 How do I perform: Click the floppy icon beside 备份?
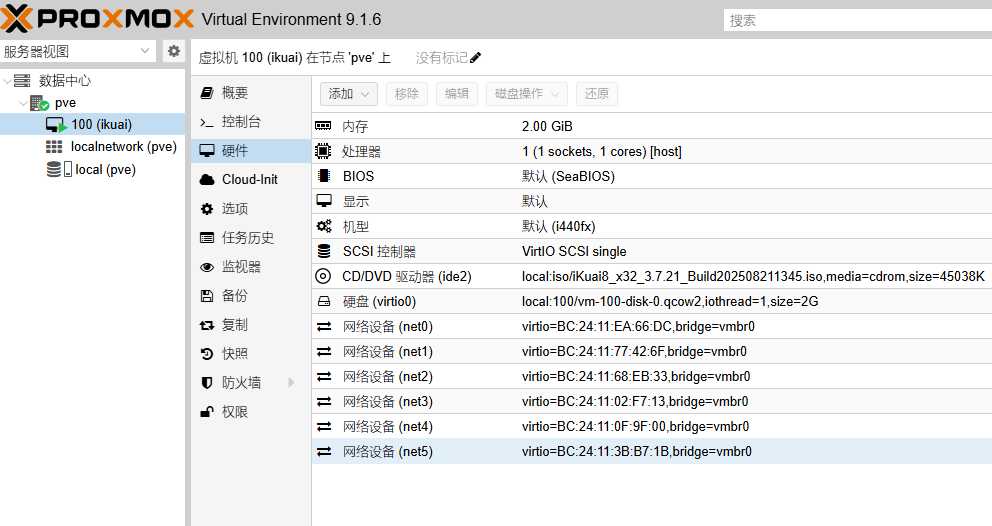coord(207,296)
